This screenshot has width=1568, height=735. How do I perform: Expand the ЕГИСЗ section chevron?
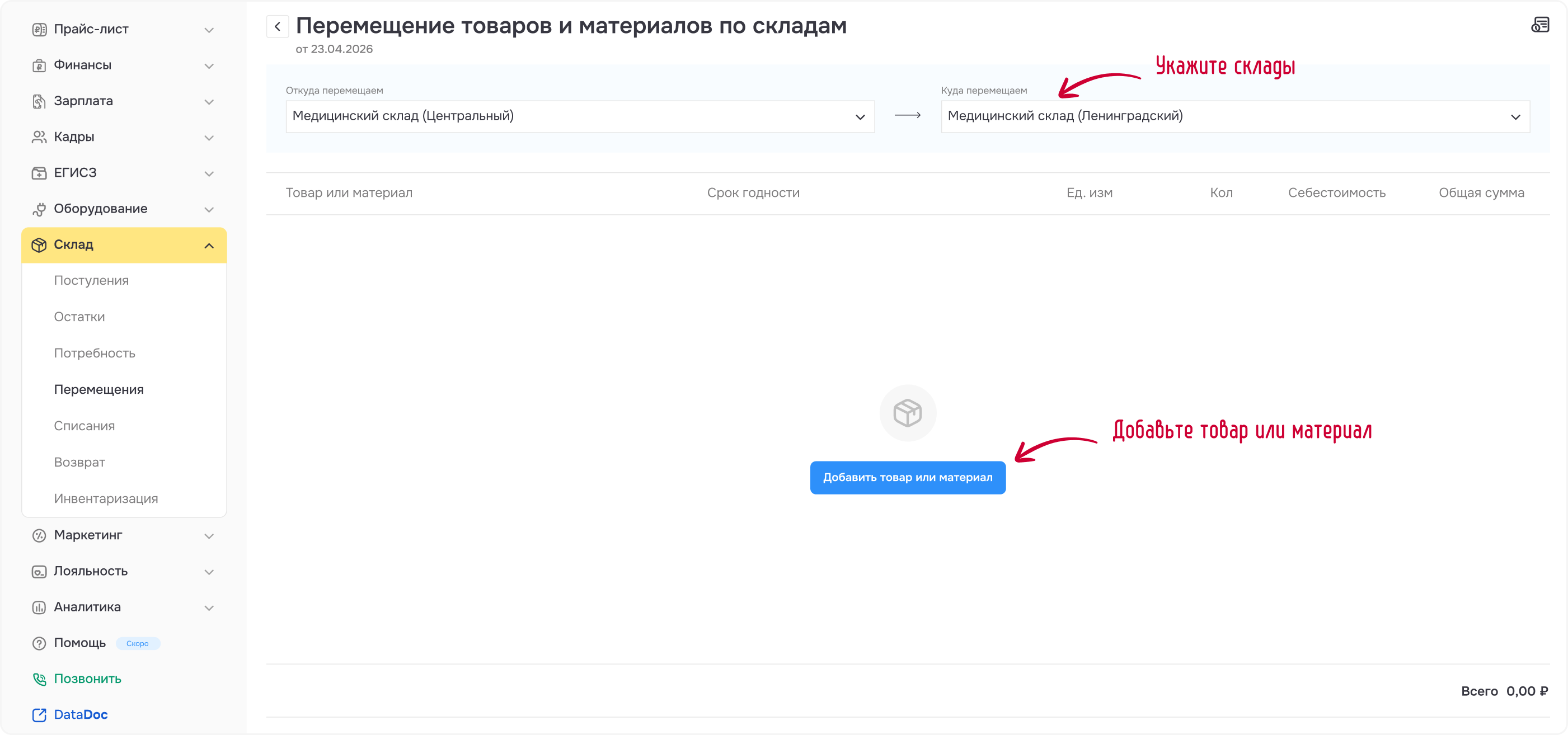pos(209,173)
